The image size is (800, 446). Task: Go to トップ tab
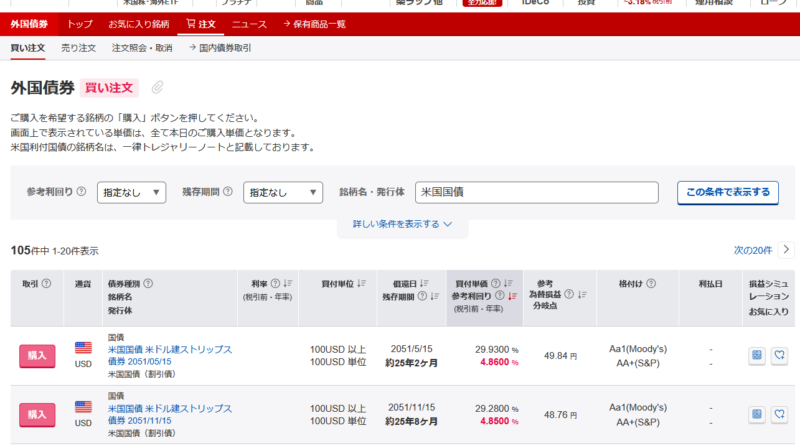(x=80, y=24)
